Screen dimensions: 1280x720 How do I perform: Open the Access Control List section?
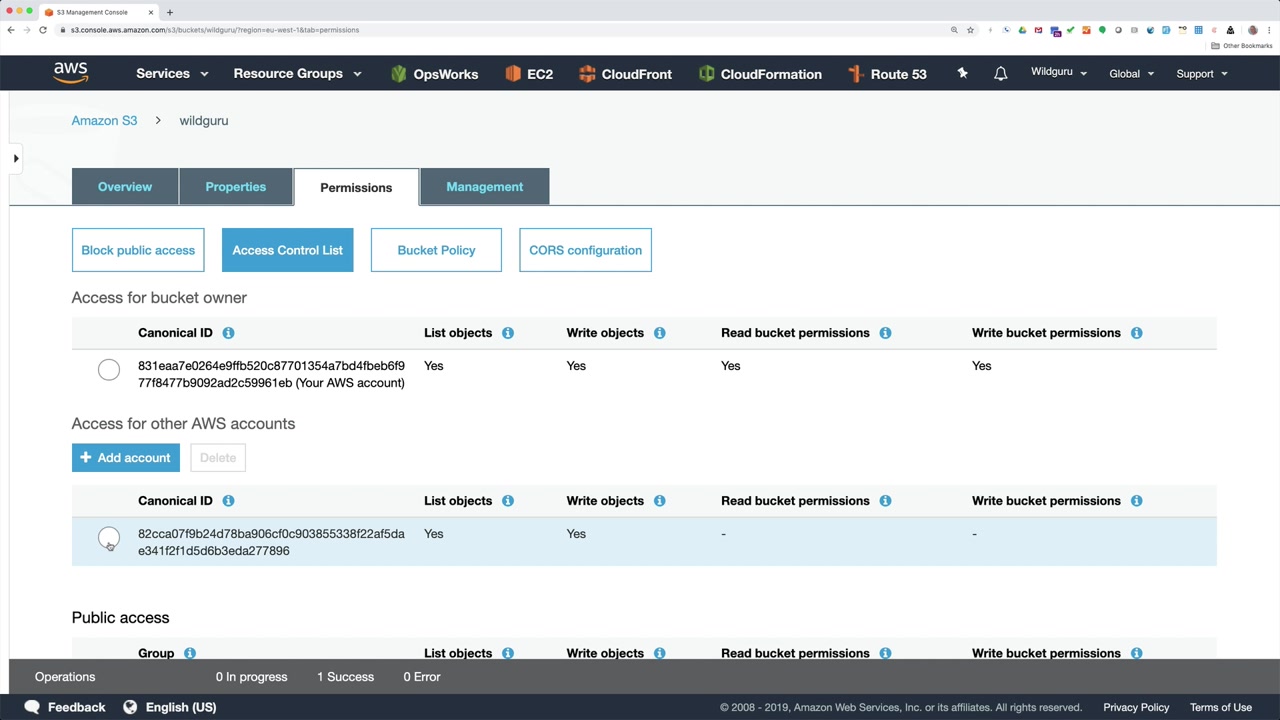coord(288,250)
